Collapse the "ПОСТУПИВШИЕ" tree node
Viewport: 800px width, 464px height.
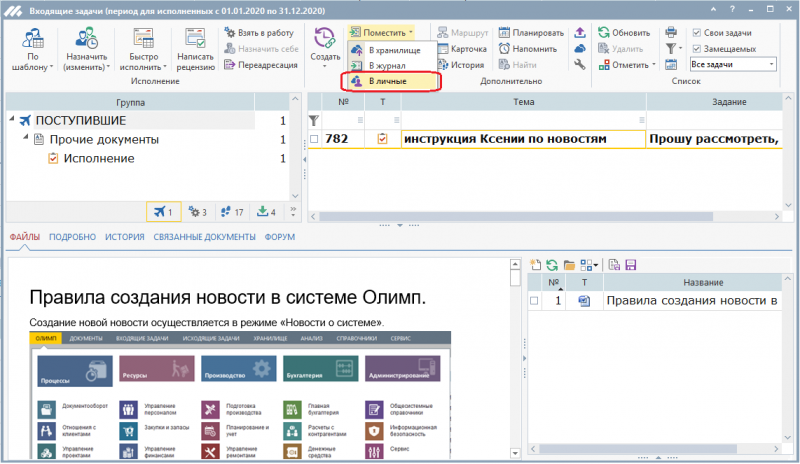(x=12, y=119)
